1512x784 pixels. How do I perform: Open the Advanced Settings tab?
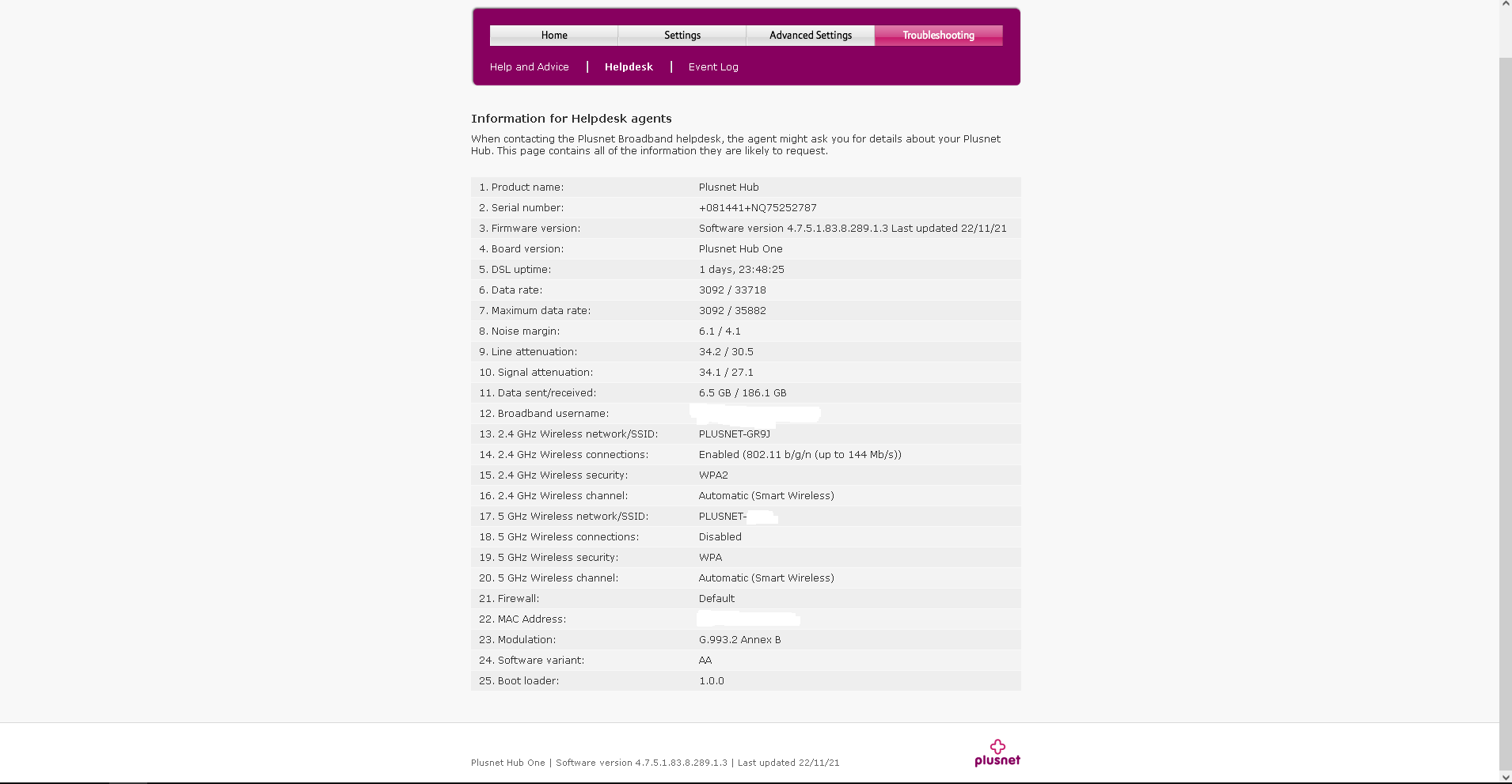point(811,36)
